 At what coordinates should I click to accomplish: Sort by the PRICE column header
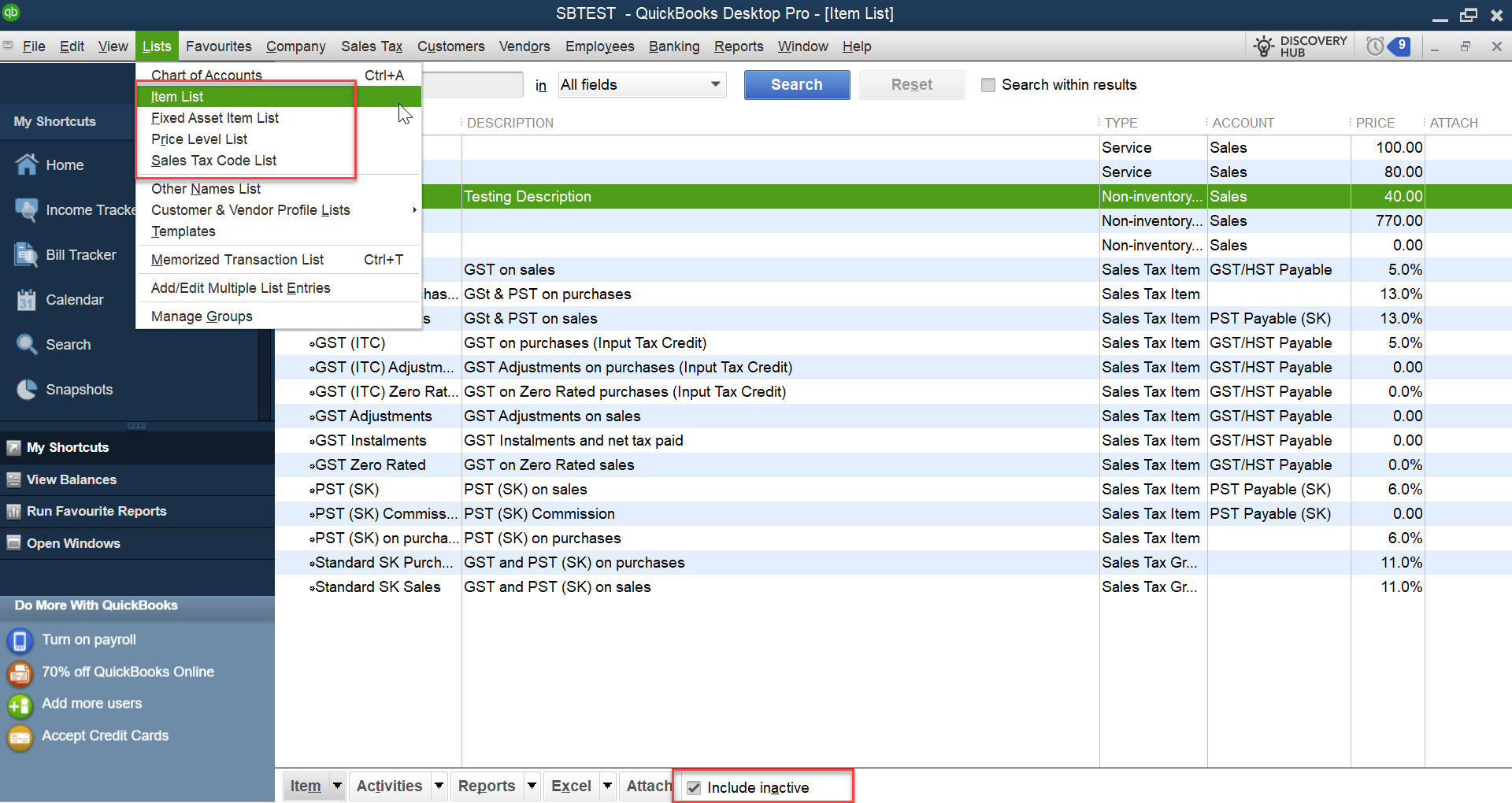(x=1375, y=123)
